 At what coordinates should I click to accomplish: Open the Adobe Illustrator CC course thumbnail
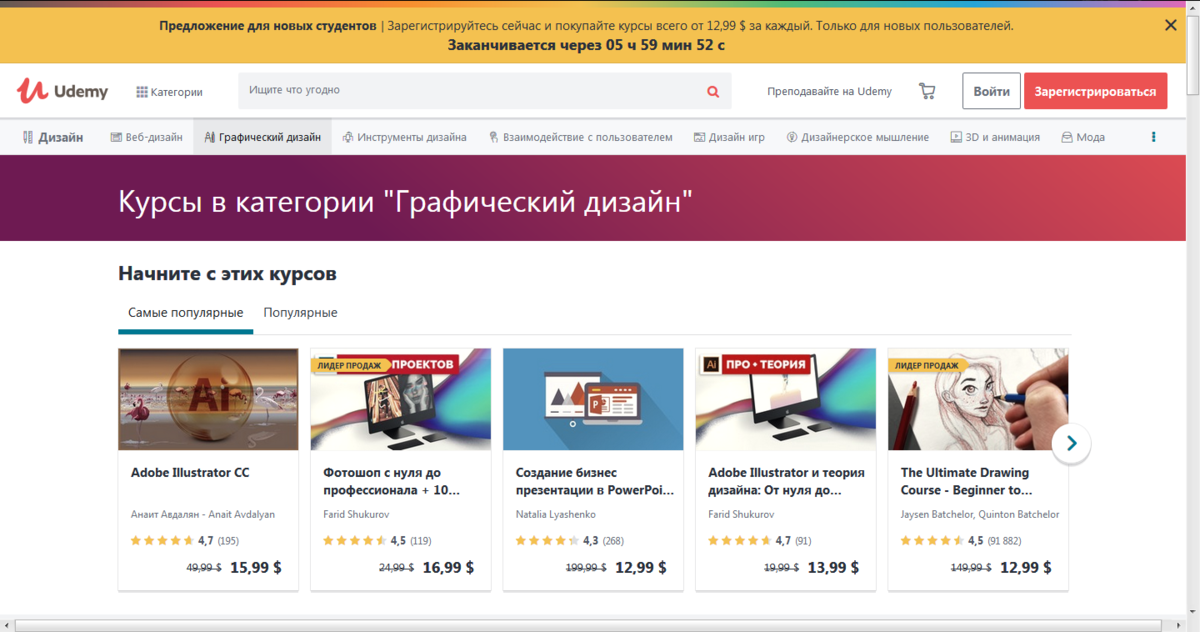click(208, 399)
